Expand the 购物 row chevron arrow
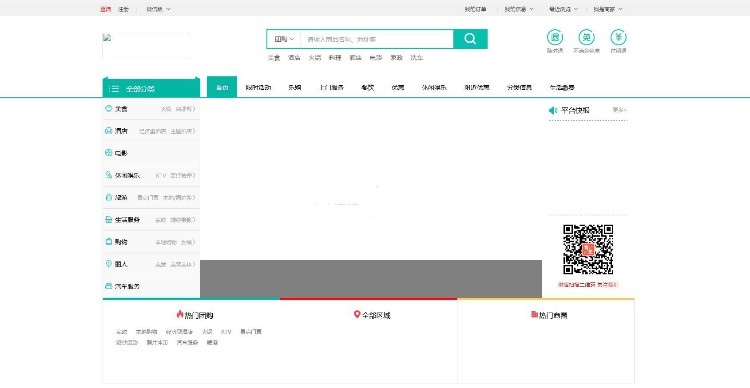This screenshot has height=388, width=750. [193, 242]
